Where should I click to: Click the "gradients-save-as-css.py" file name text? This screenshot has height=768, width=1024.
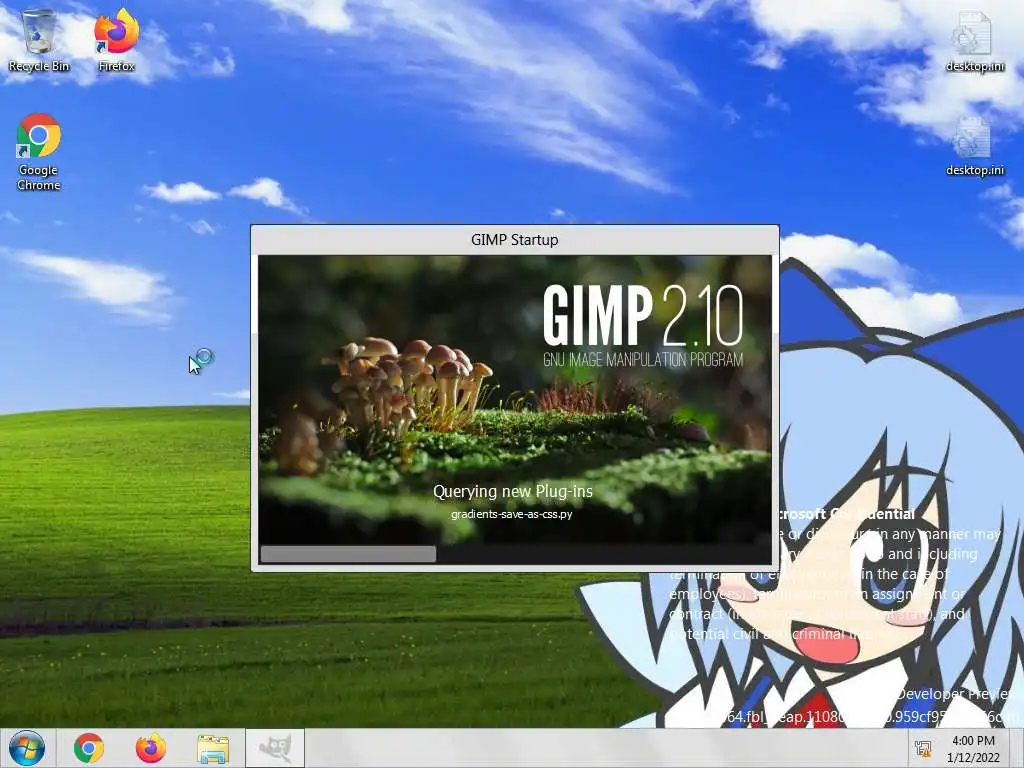tap(511, 514)
